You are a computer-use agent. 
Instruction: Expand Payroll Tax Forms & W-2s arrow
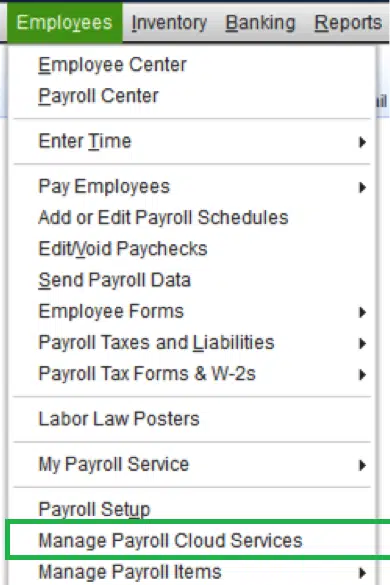[x=362, y=374]
